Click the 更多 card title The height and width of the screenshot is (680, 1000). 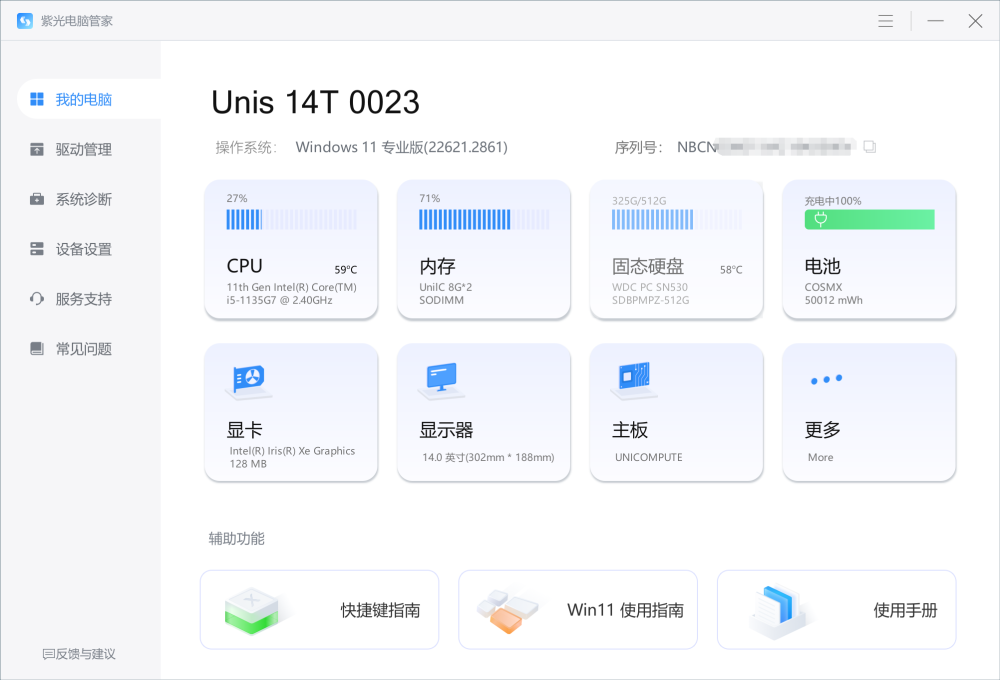(x=823, y=430)
